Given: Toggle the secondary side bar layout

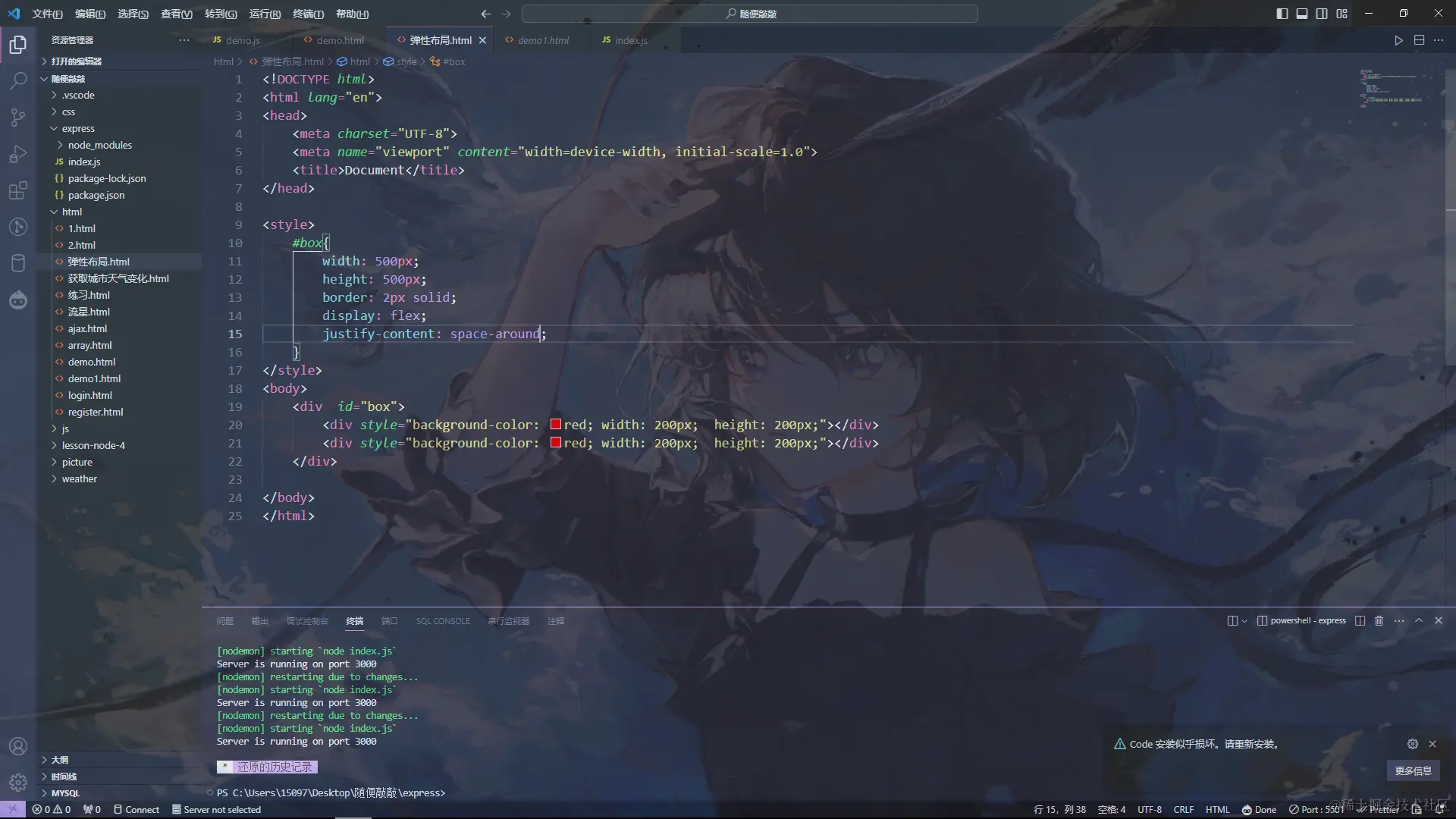Looking at the screenshot, I should pyautogui.click(x=1322, y=14).
